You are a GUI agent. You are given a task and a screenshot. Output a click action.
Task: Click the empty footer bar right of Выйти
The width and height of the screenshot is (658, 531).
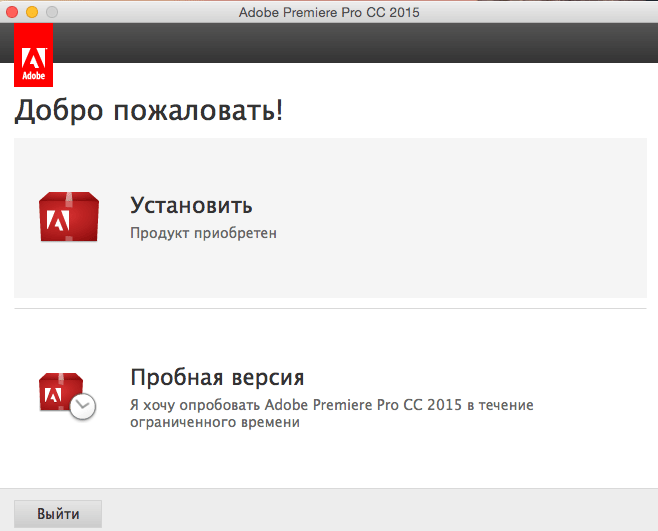(380, 512)
